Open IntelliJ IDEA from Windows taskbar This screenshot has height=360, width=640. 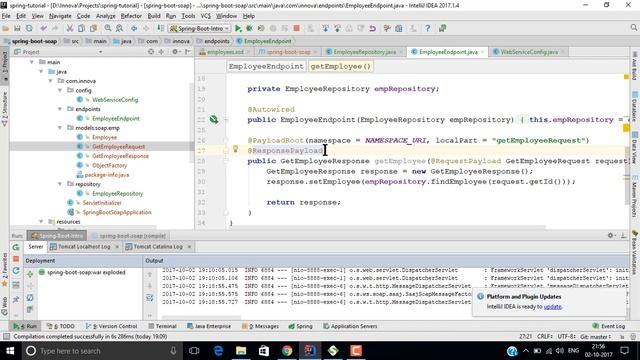tap(310, 351)
